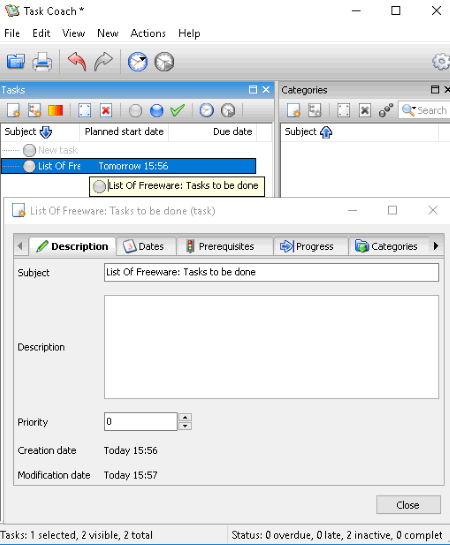Print using the printer toolbar icon
Screen dimensions: 450x545
[42, 62]
